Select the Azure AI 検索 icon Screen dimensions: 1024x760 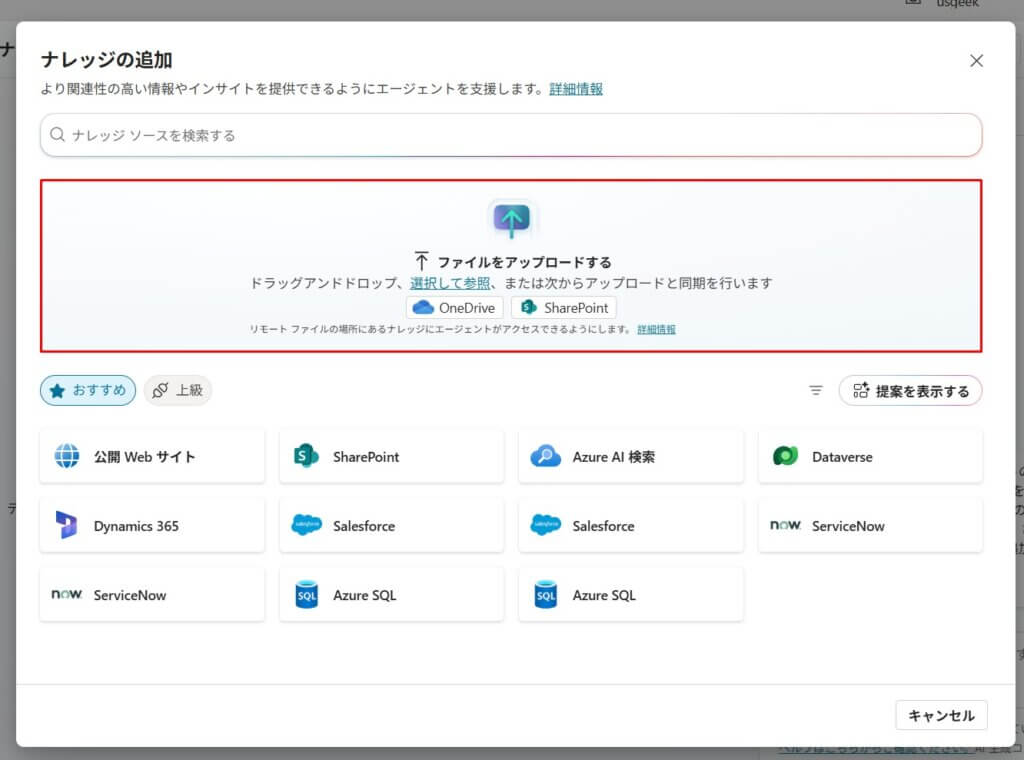[546, 457]
